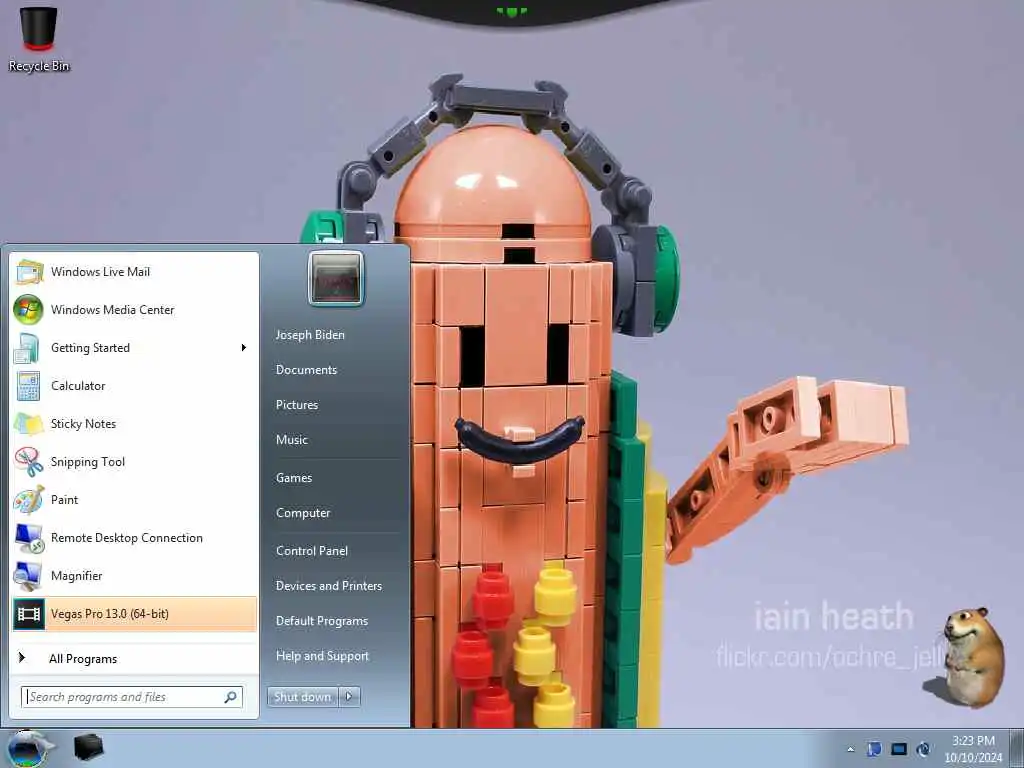Expand All Programs list

pos(134,658)
